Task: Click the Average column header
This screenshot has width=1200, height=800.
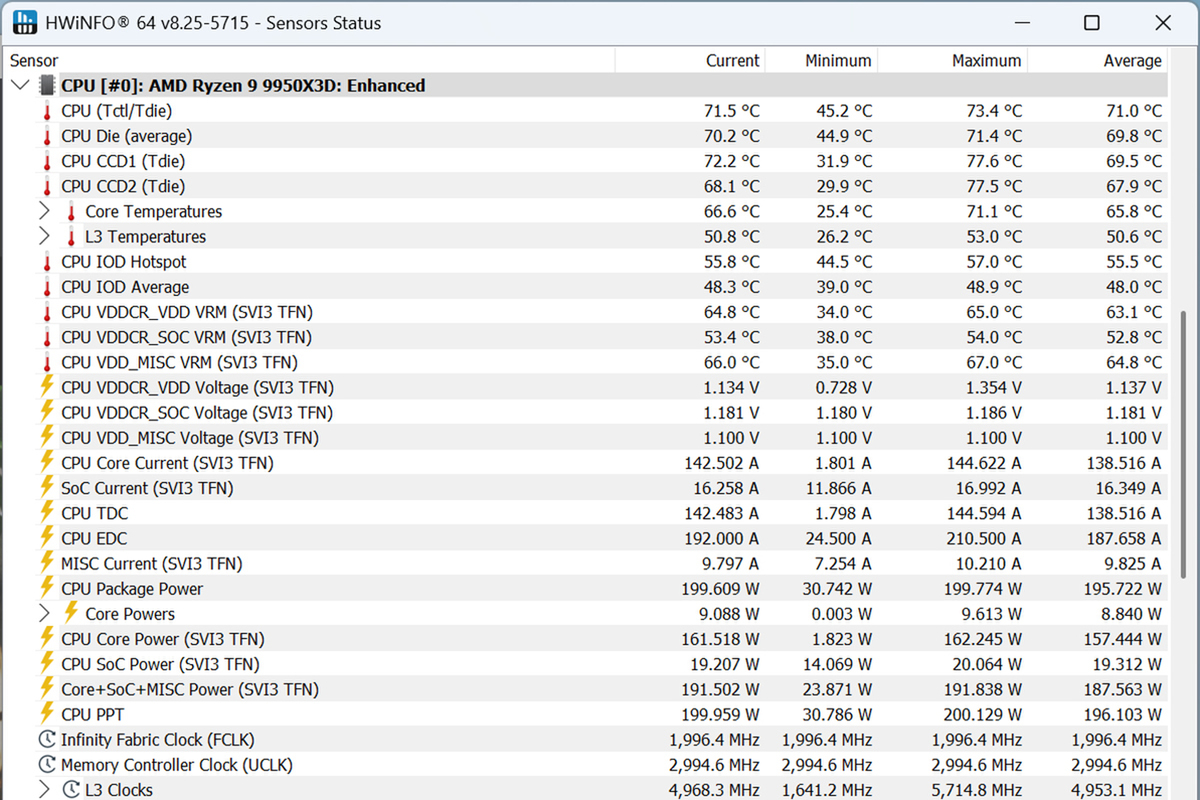Action: [1098, 61]
